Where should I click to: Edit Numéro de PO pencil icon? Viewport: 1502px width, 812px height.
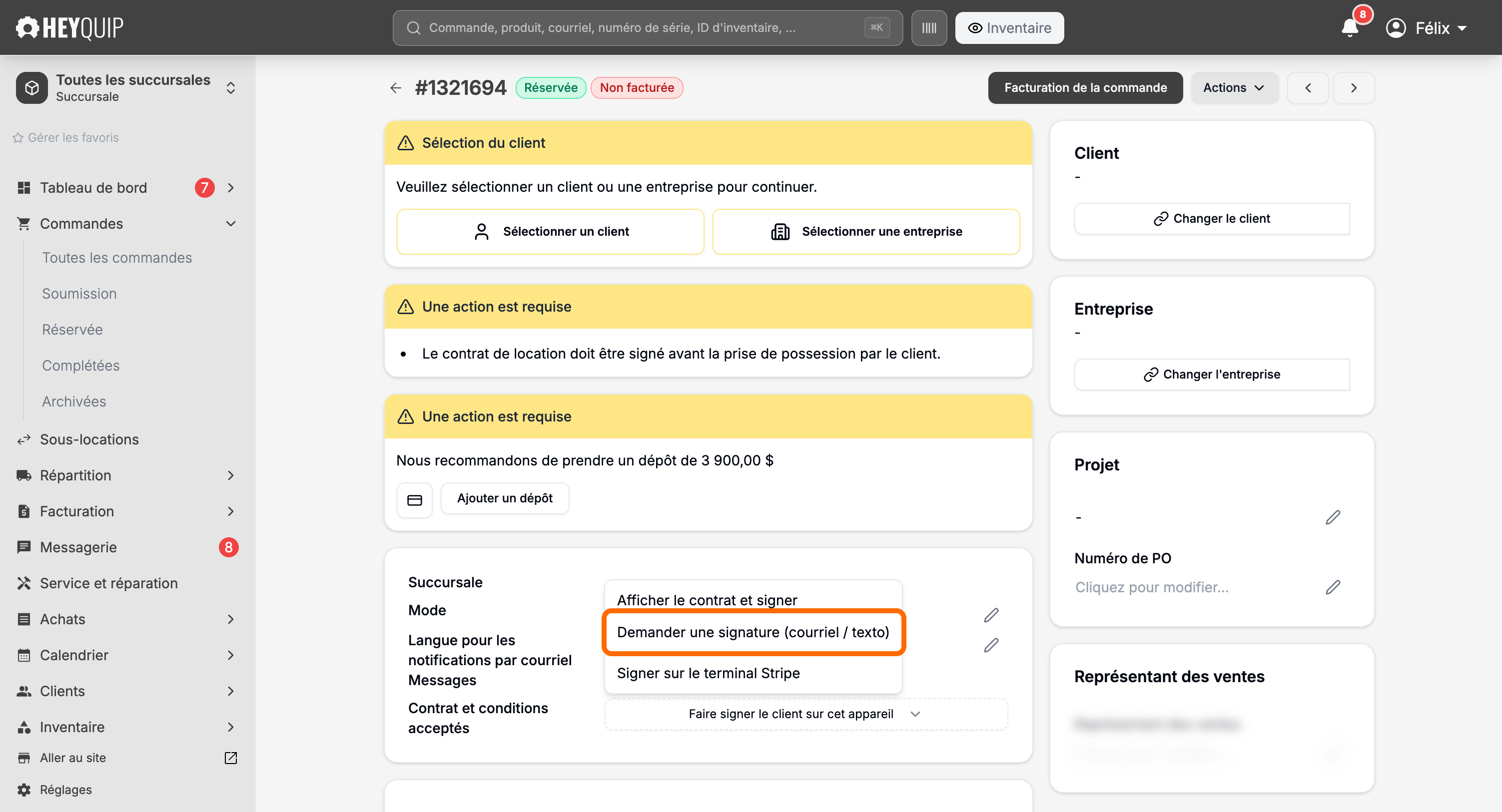(1333, 587)
